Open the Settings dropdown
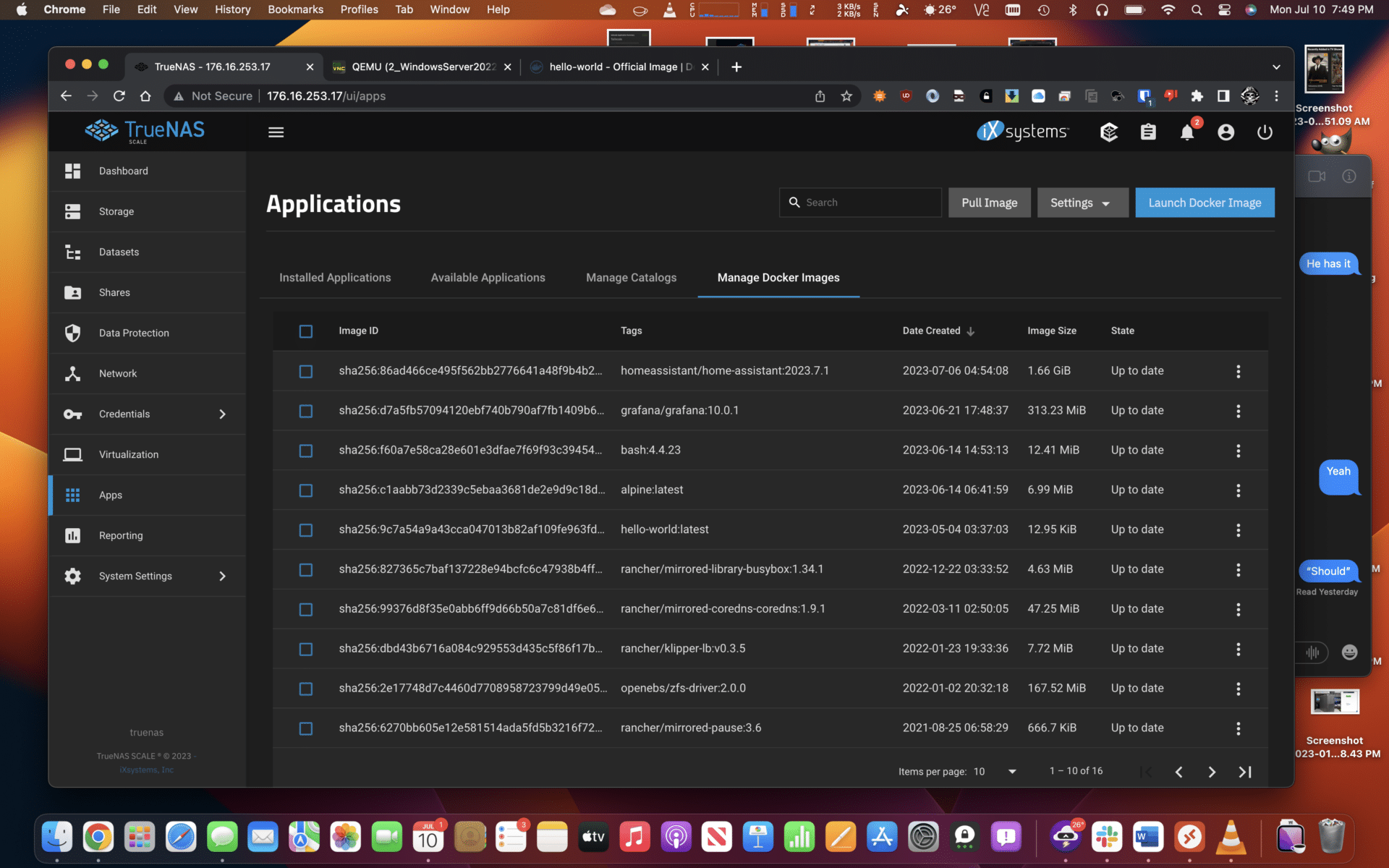This screenshot has height=868, width=1389. 1082,203
